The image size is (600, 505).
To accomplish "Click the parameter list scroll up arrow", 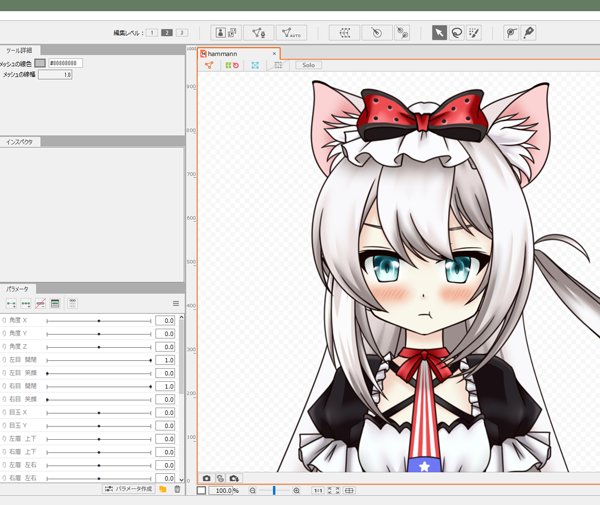I will click(x=181, y=317).
